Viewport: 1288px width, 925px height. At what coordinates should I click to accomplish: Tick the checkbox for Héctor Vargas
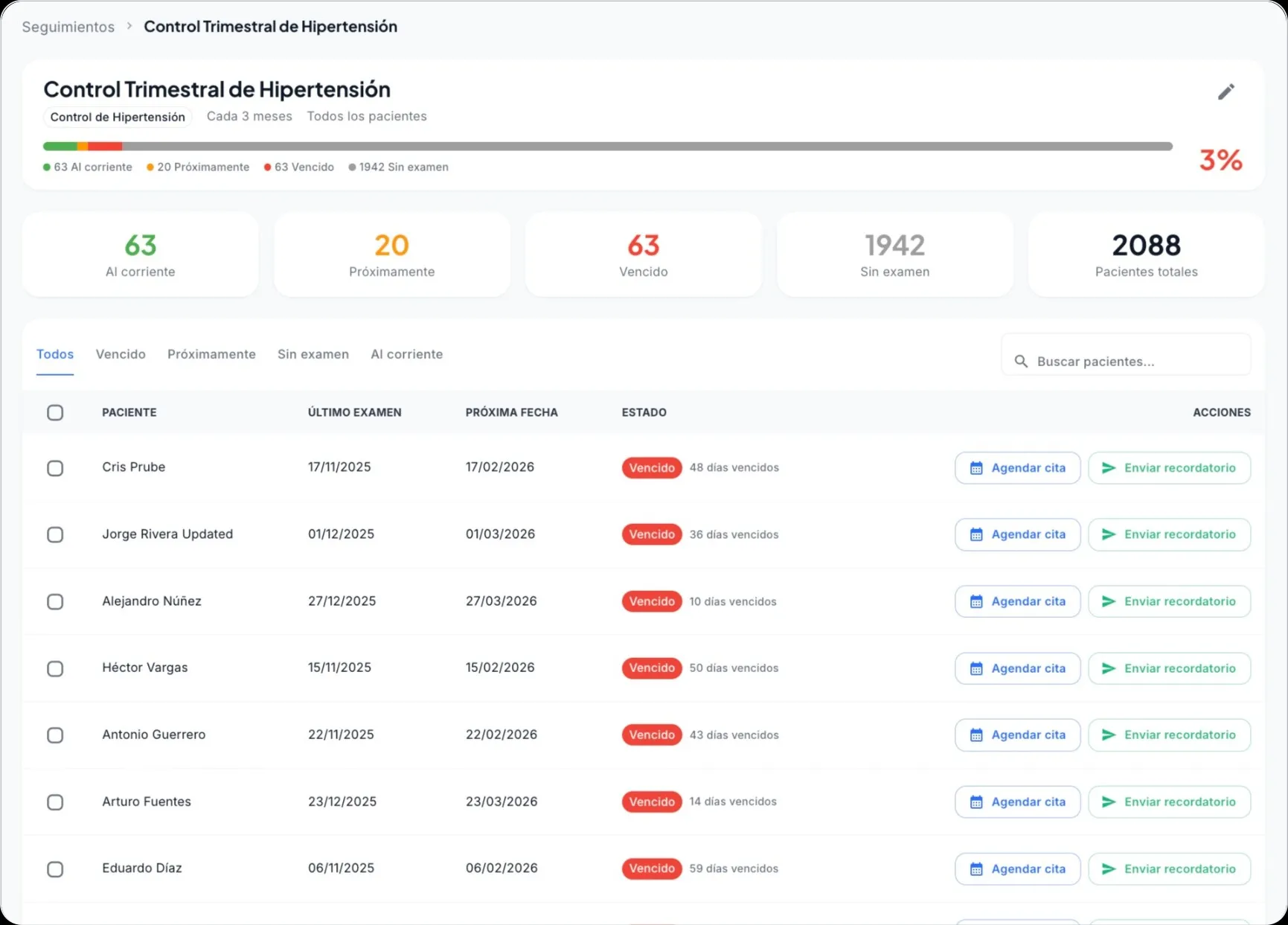[x=55, y=668]
